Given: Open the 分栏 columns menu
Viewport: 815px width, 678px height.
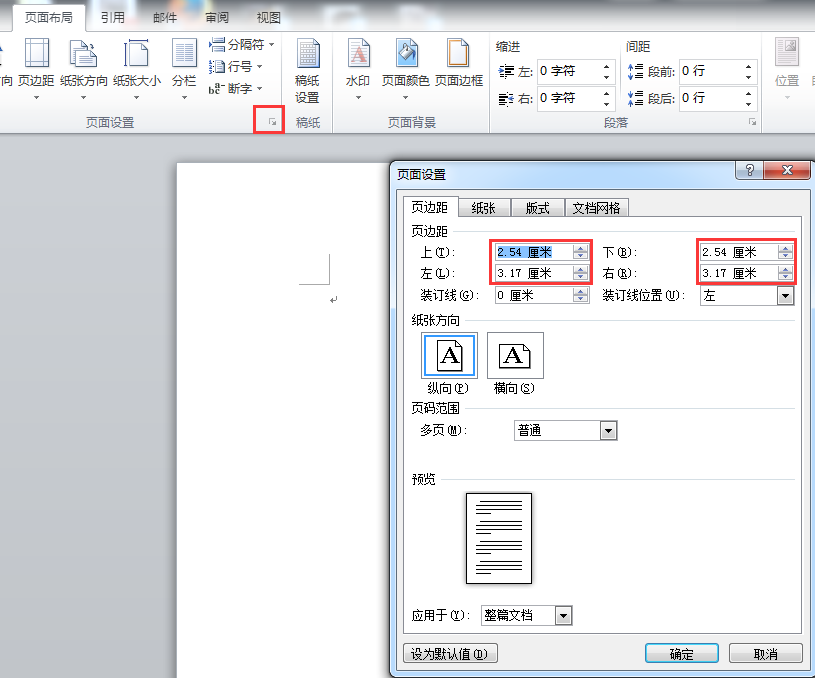Looking at the screenshot, I should coord(184,69).
